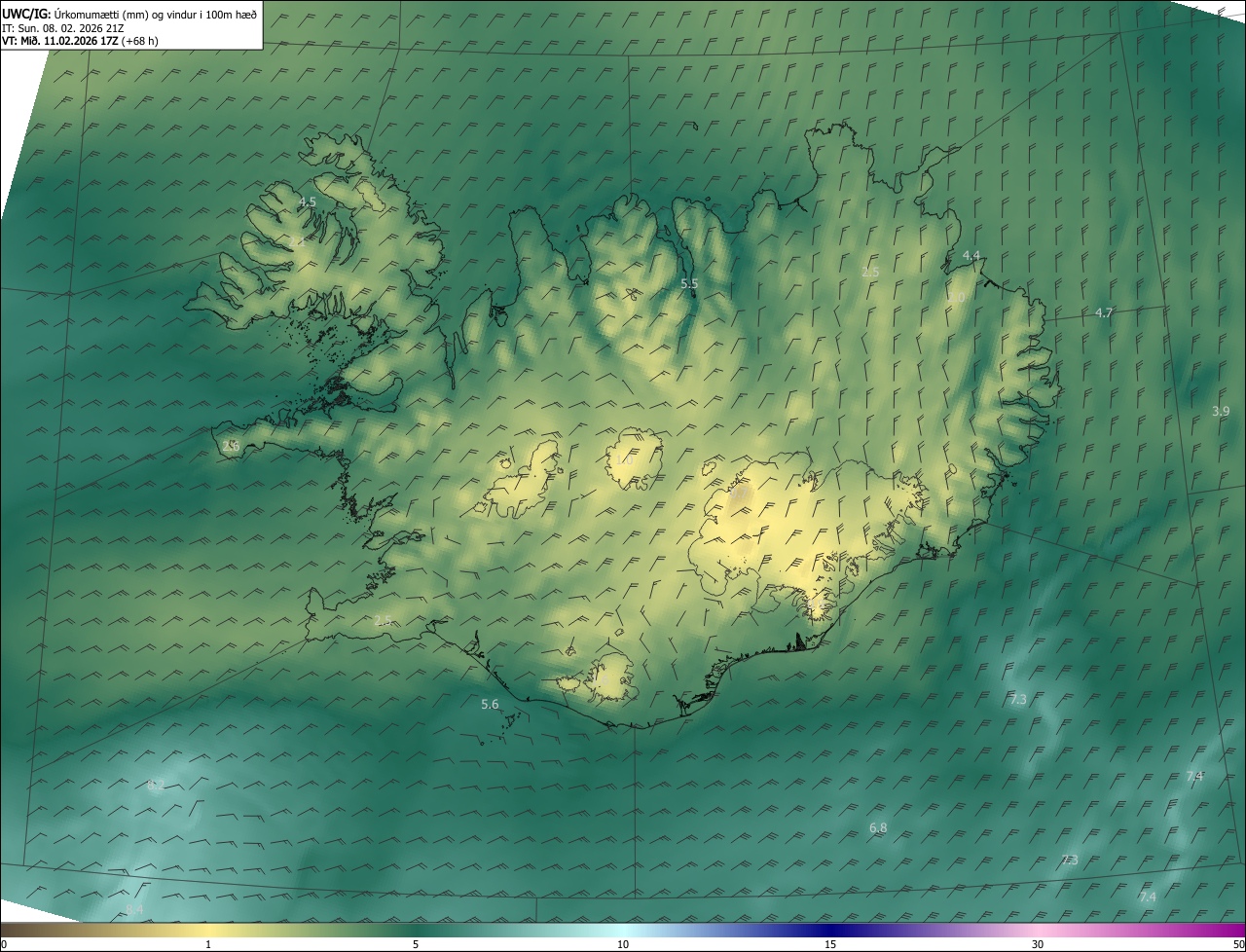Select the 4.4 value on the east coast
Viewport: 1246px width, 952px height.
click(971, 255)
